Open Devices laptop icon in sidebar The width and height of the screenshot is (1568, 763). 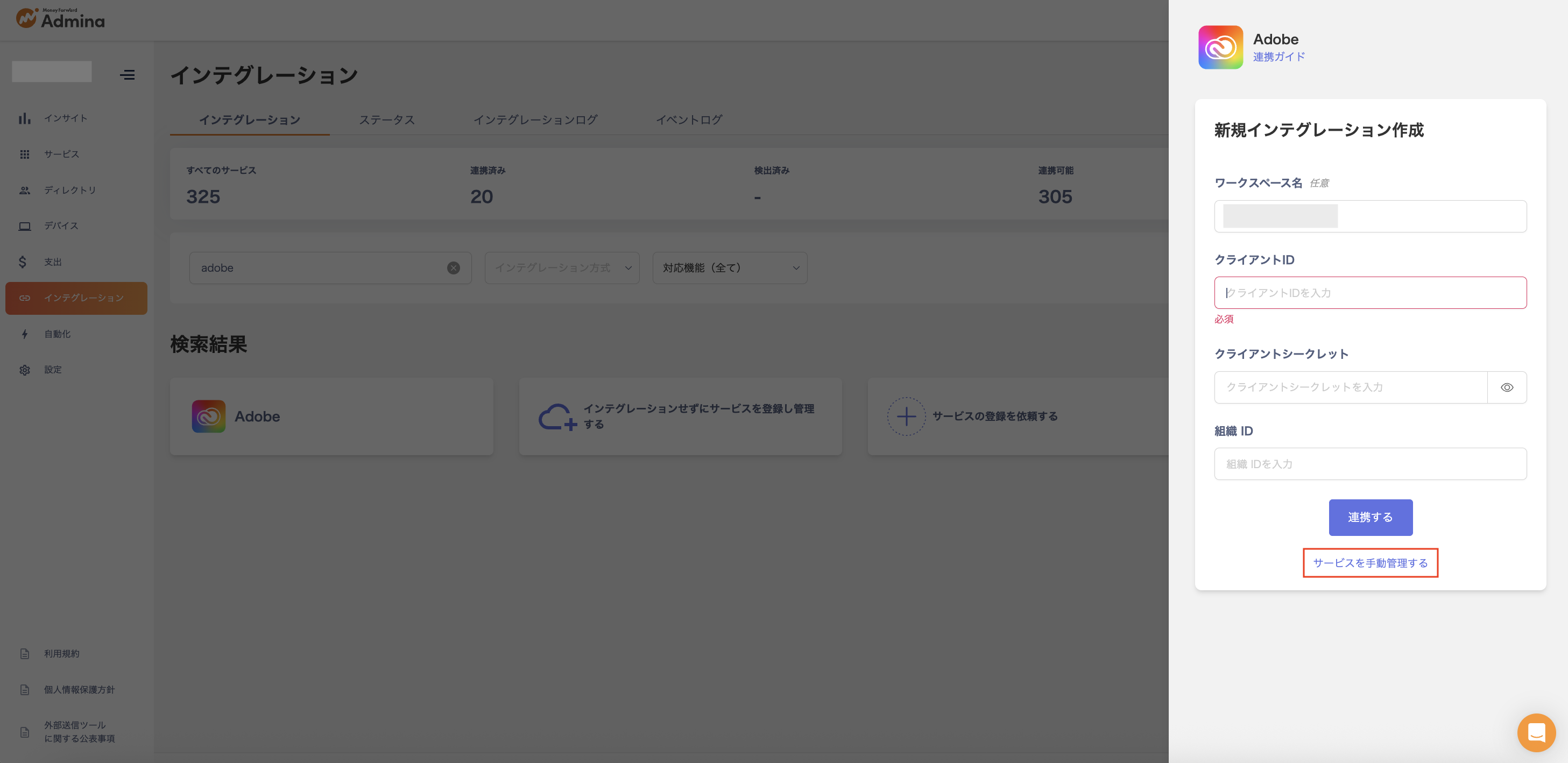coord(24,227)
